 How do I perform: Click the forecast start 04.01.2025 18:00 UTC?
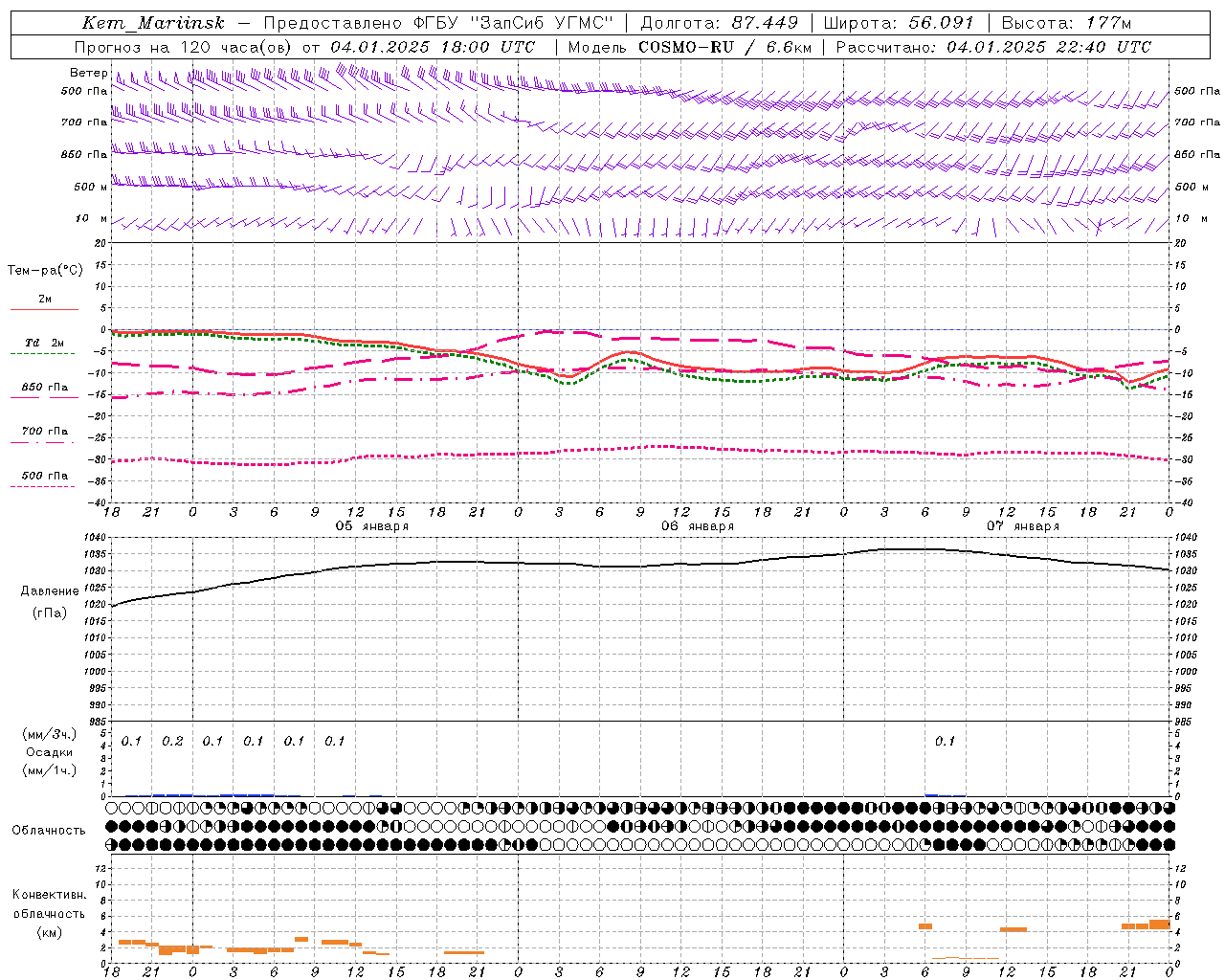coord(433,47)
